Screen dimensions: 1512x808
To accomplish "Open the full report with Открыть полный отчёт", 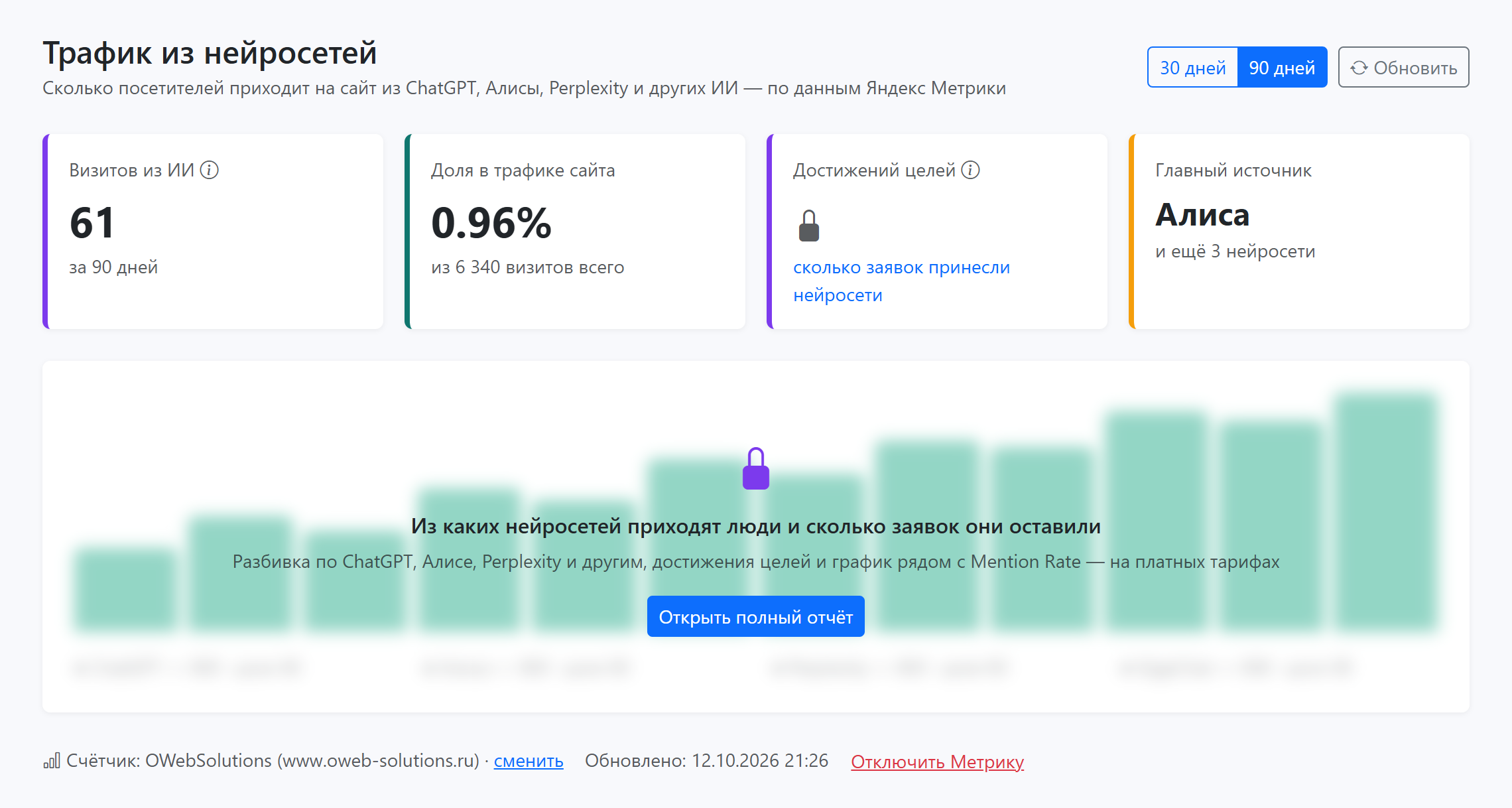I will [756, 616].
